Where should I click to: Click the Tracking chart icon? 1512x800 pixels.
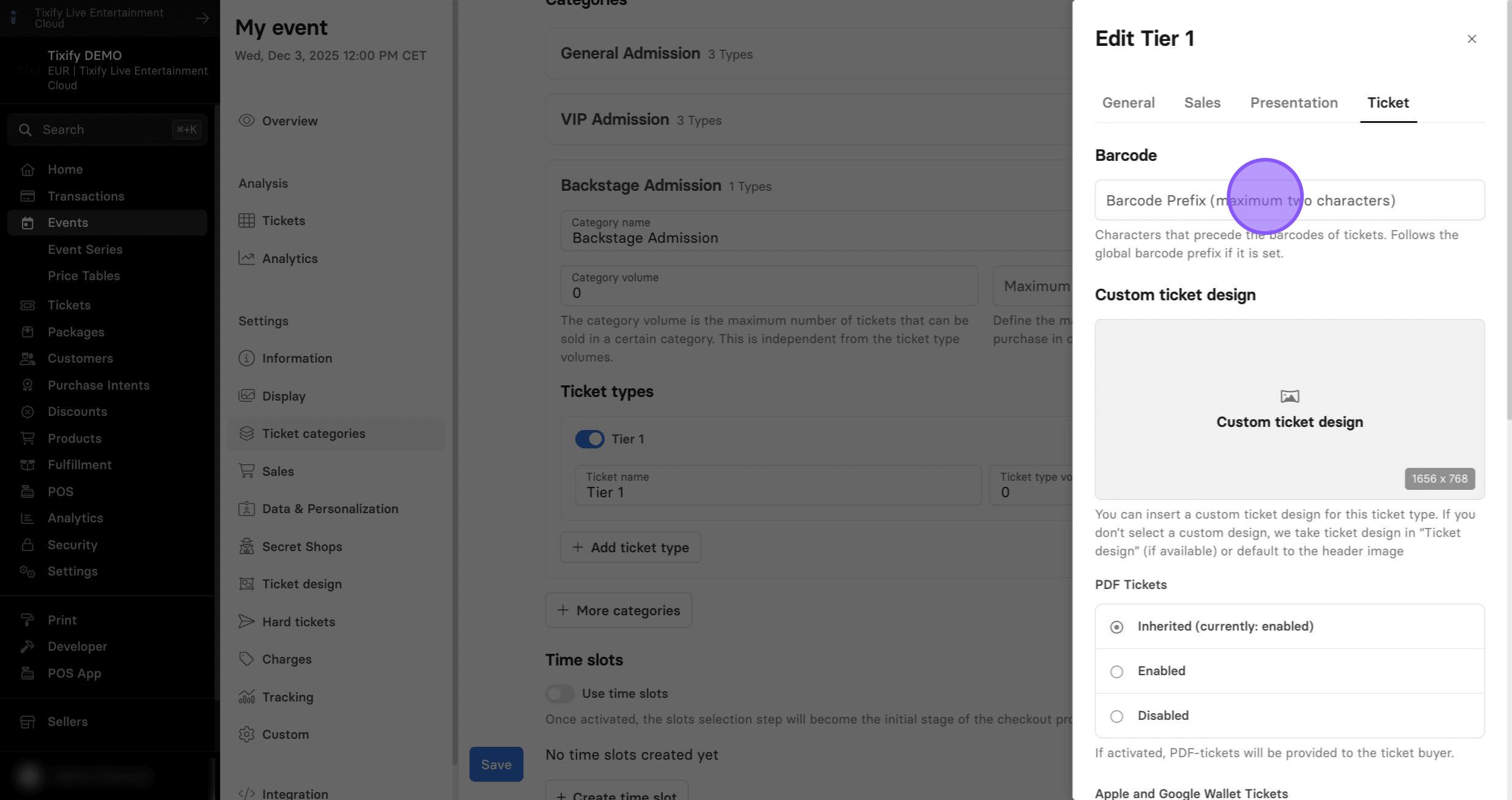(x=246, y=697)
